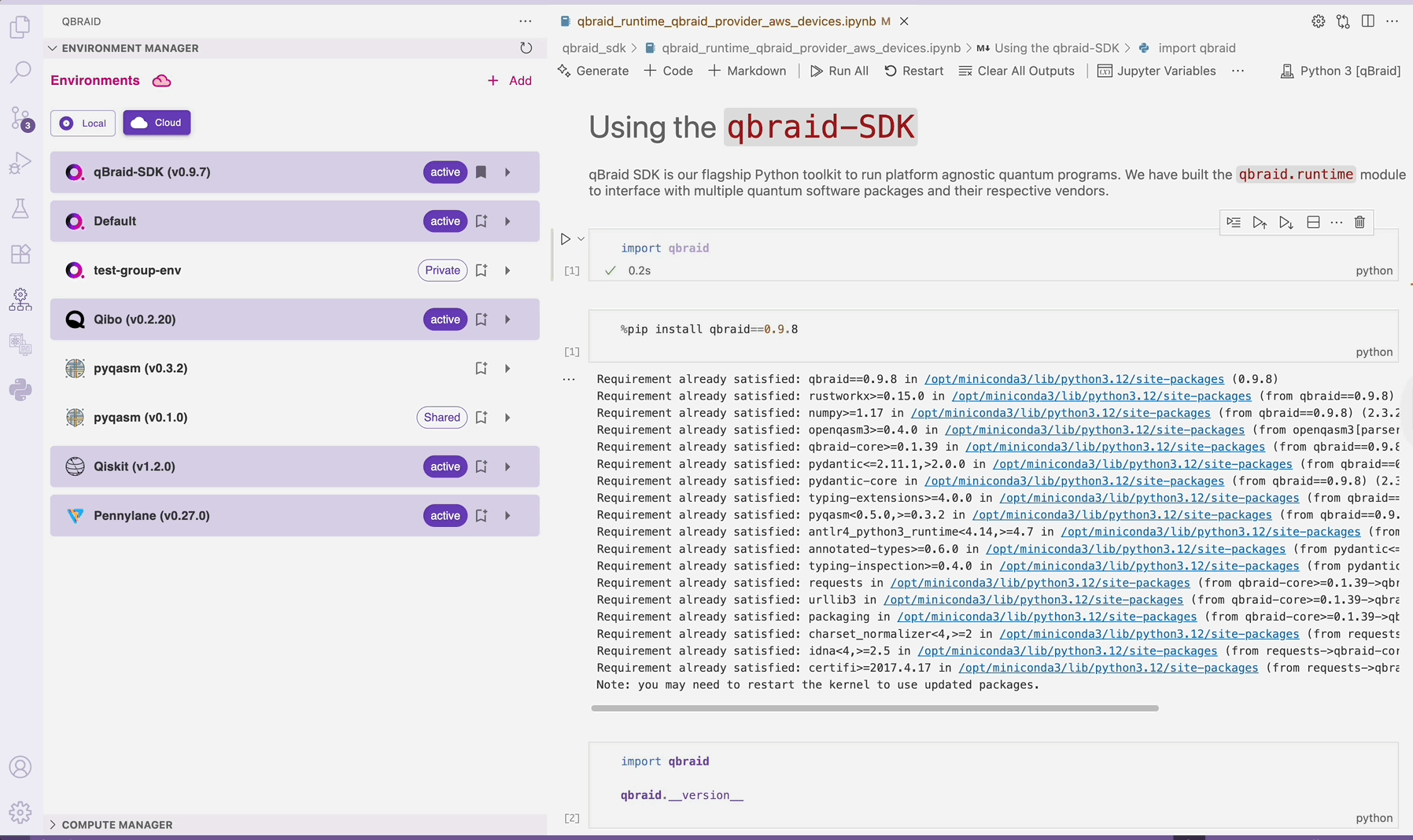Screen dimensions: 1413x840
Task: Click the cloud icon beside Environments
Action: tap(162, 80)
